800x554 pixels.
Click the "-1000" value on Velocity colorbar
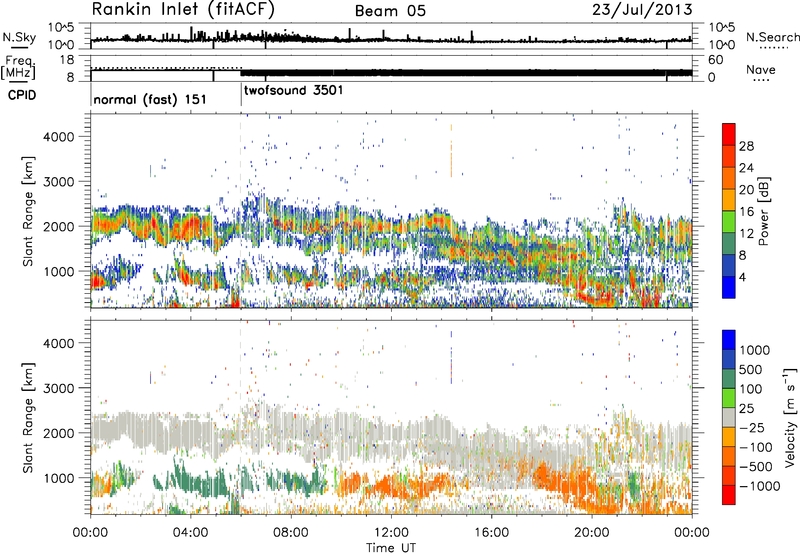tap(759, 486)
